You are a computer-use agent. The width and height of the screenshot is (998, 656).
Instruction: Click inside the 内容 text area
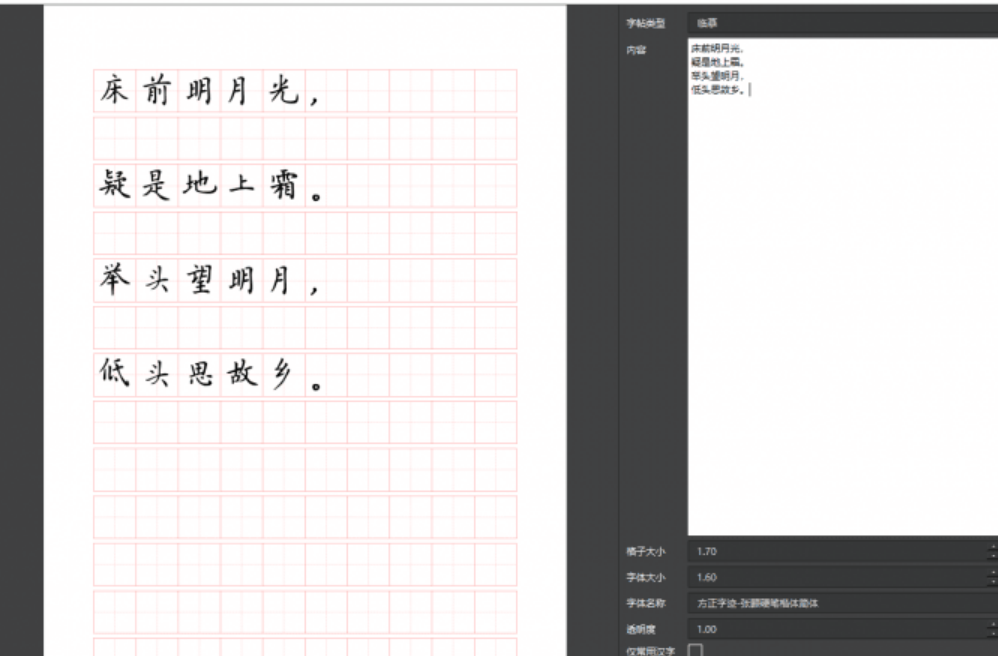point(840,300)
